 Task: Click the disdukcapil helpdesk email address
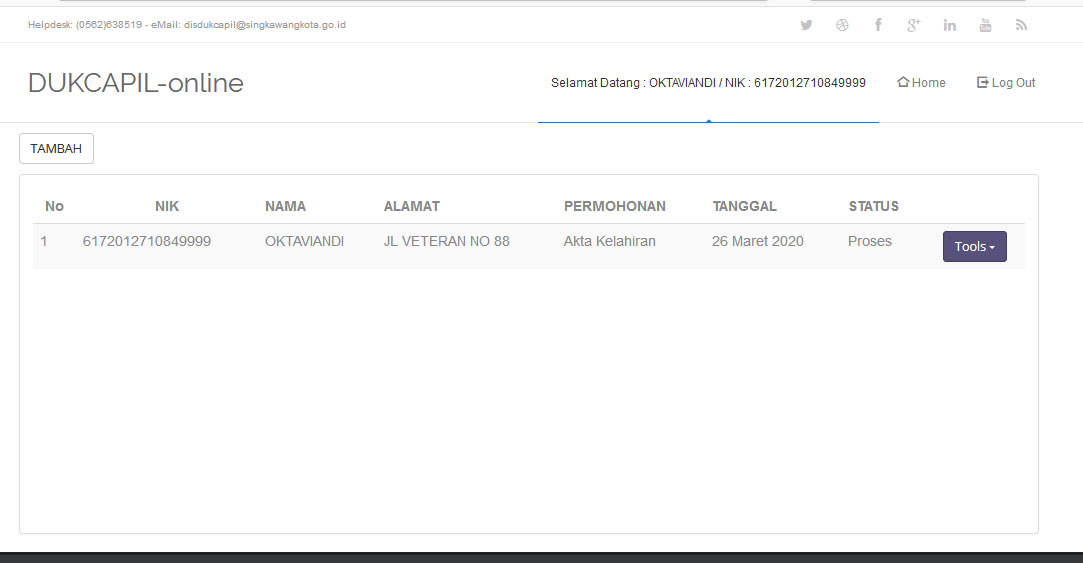pyautogui.click(x=265, y=25)
